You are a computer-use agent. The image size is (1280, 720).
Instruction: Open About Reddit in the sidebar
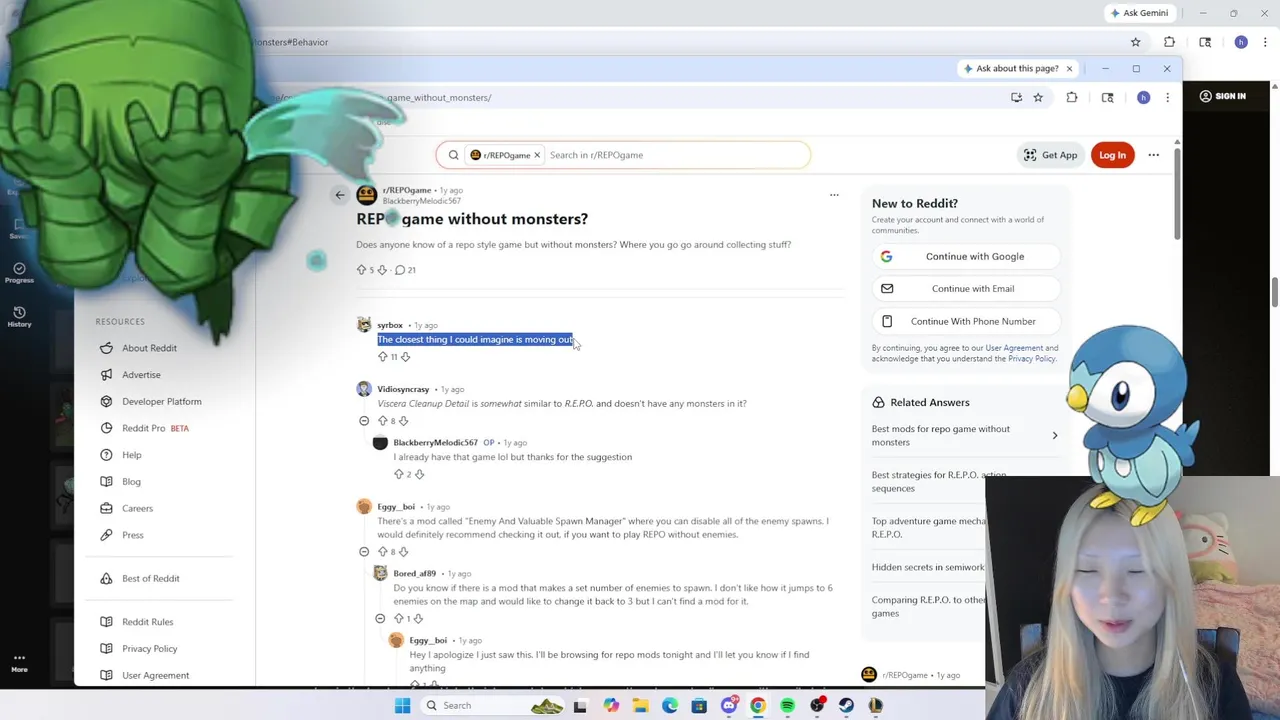click(x=149, y=348)
